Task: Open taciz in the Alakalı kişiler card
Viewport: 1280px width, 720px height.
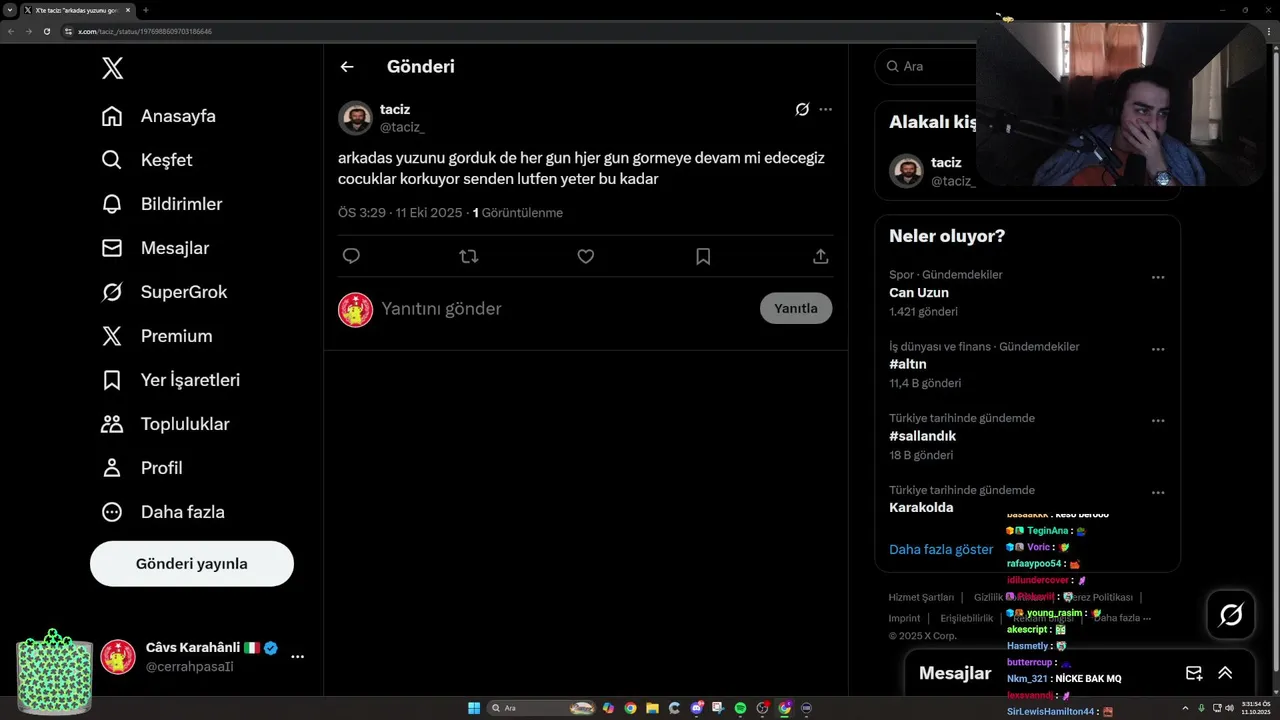Action: tap(946, 162)
